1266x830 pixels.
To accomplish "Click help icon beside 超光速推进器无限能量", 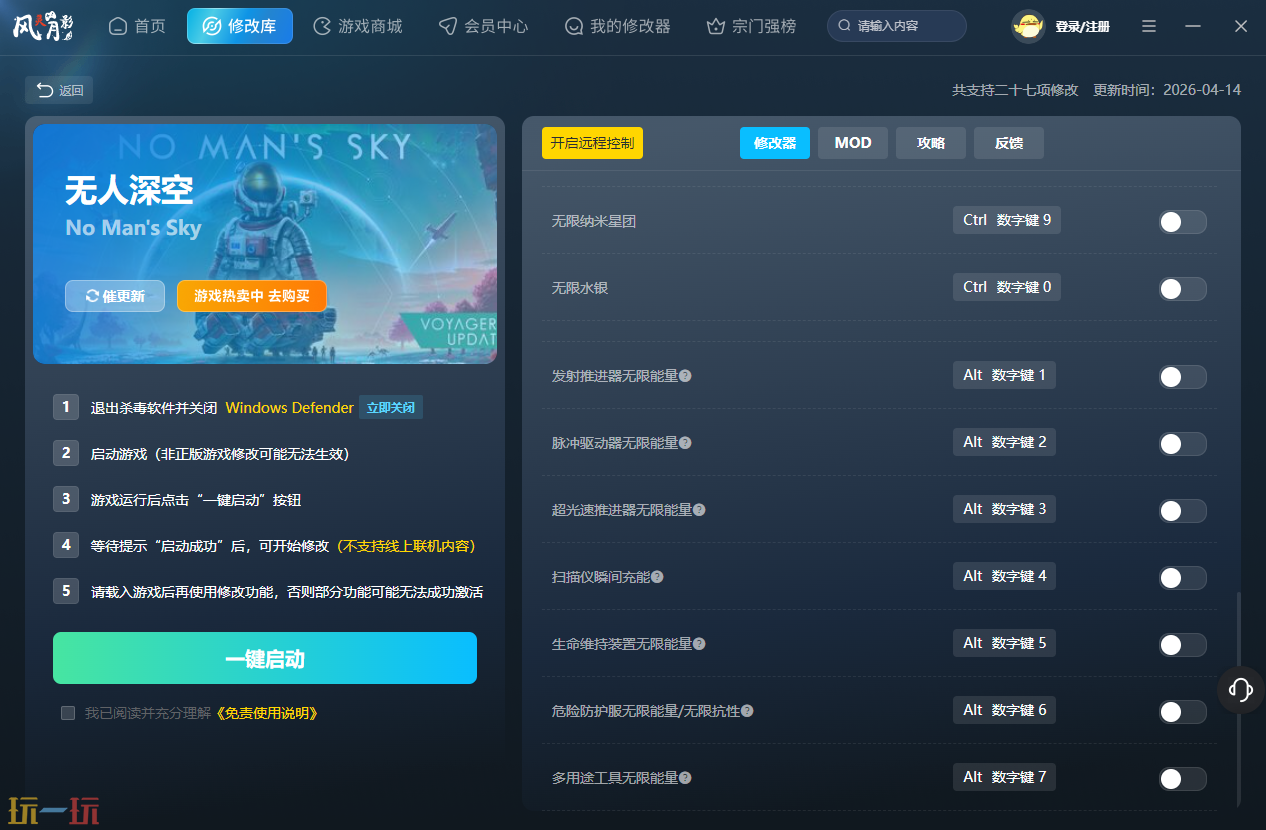I will [x=699, y=510].
